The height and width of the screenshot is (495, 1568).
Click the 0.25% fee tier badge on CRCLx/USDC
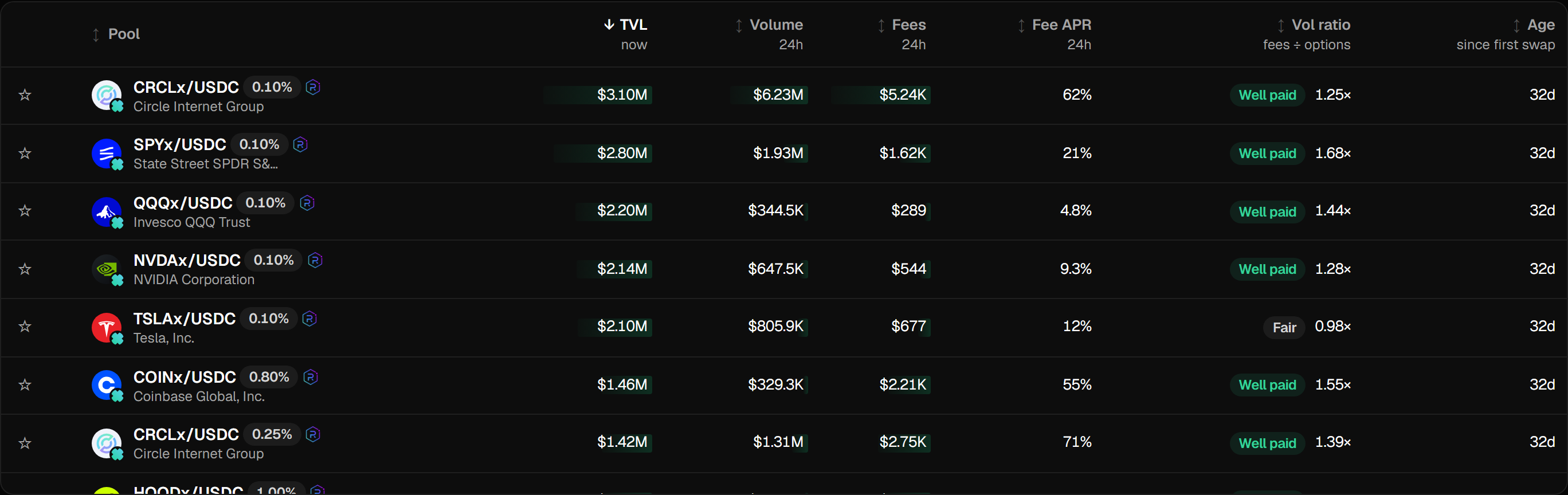tap(272, 434)
